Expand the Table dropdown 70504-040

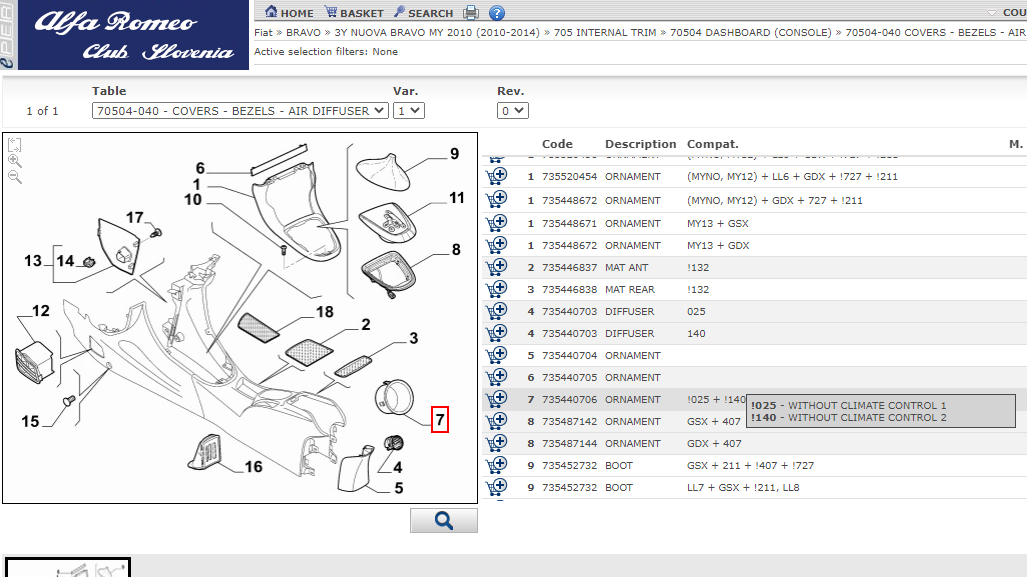240,111
